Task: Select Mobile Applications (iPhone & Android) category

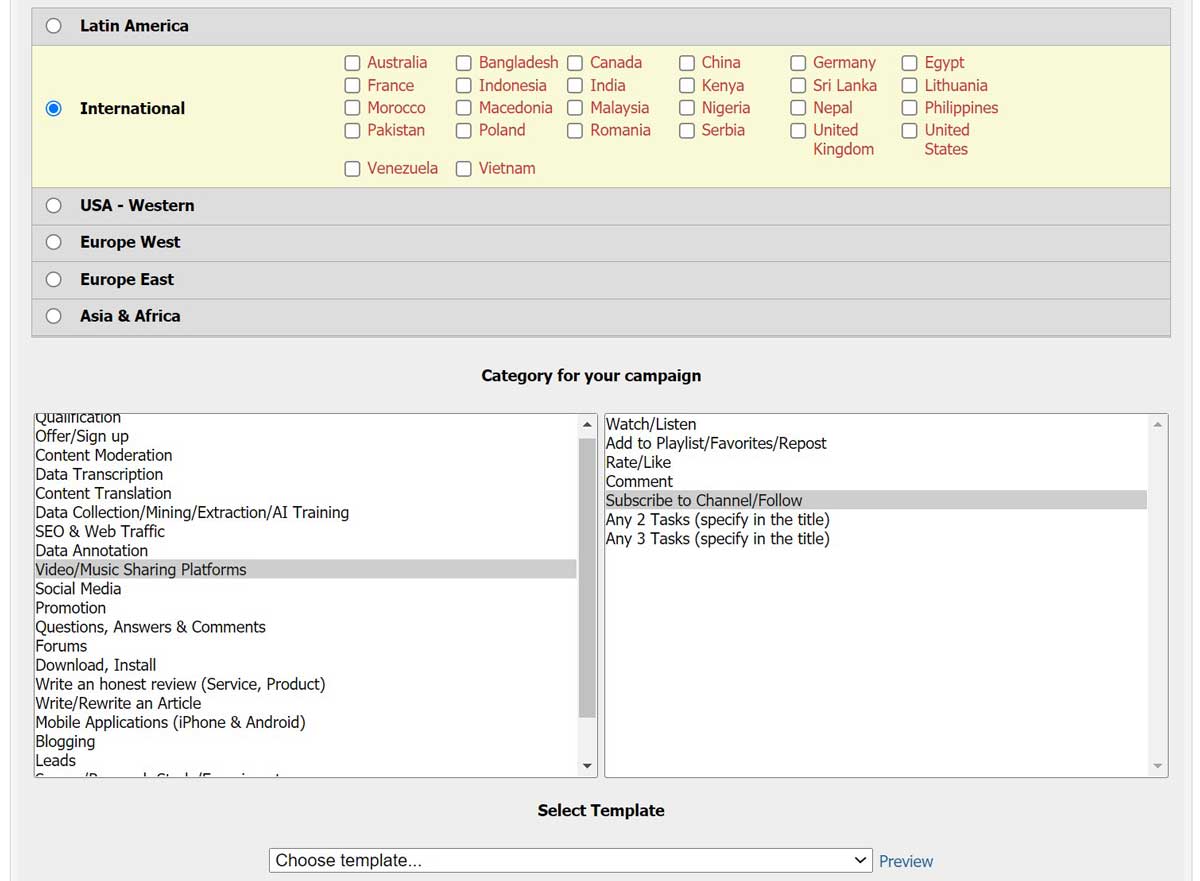Action: pos(170,723)
